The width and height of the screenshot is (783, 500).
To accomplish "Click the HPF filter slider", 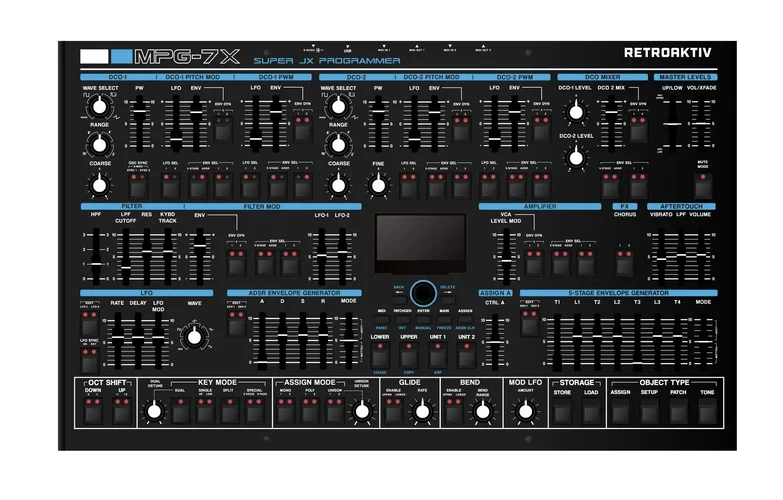I will 95,256.
